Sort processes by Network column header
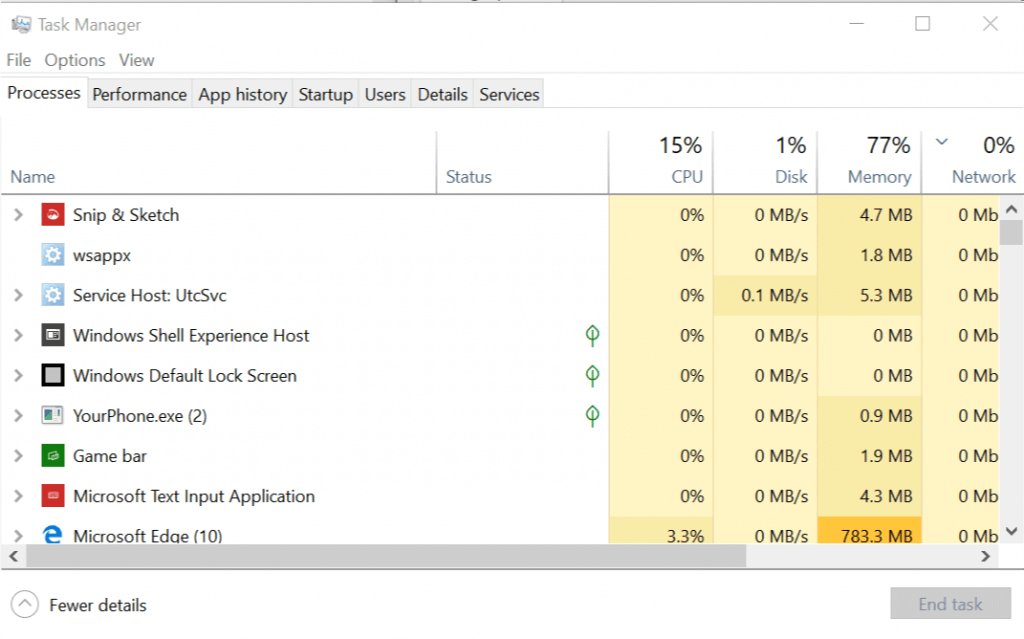This screenshot has height=639, width=1024. pyautogui.click(x=972, y=162)
